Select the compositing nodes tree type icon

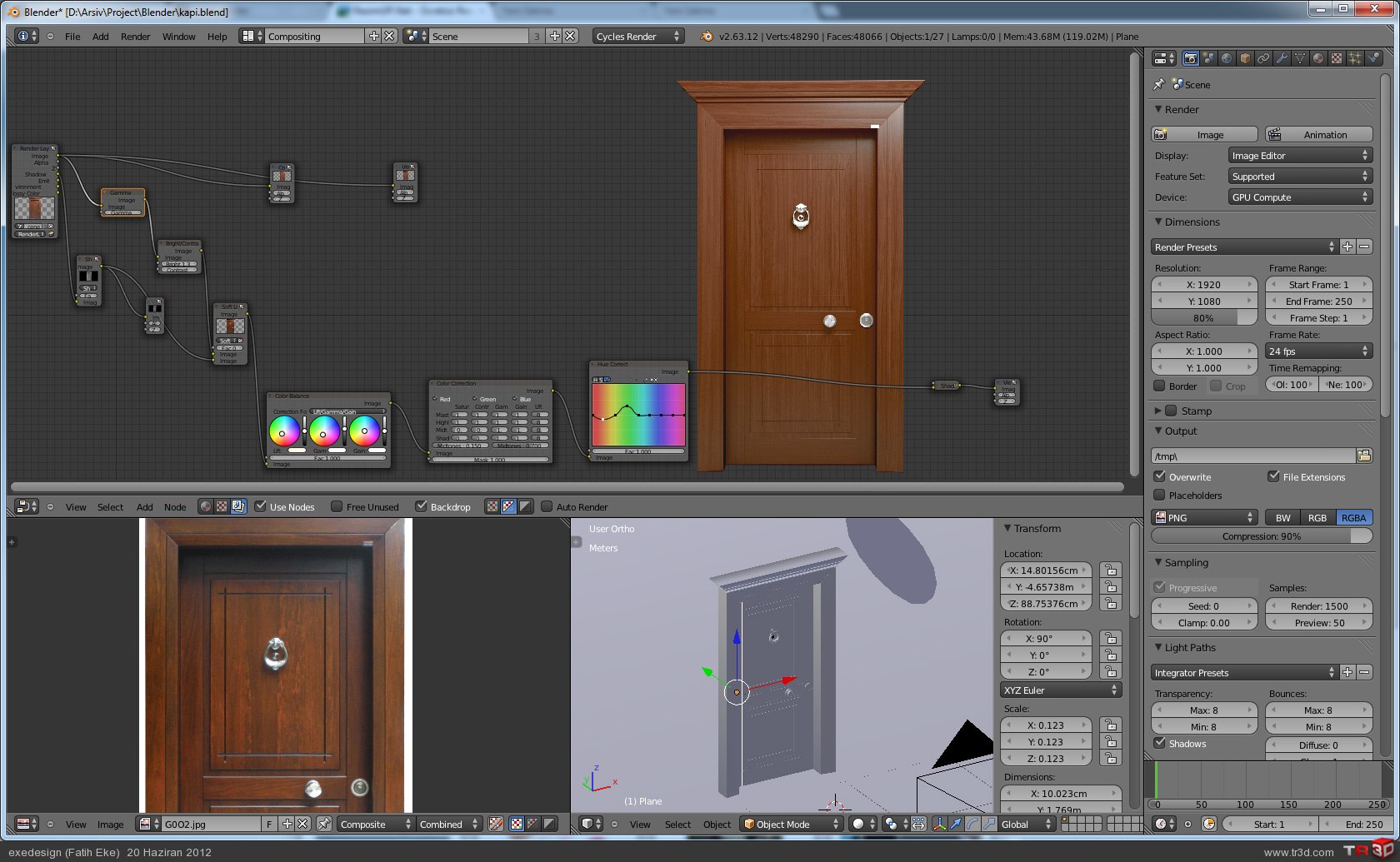click(238, 506)
